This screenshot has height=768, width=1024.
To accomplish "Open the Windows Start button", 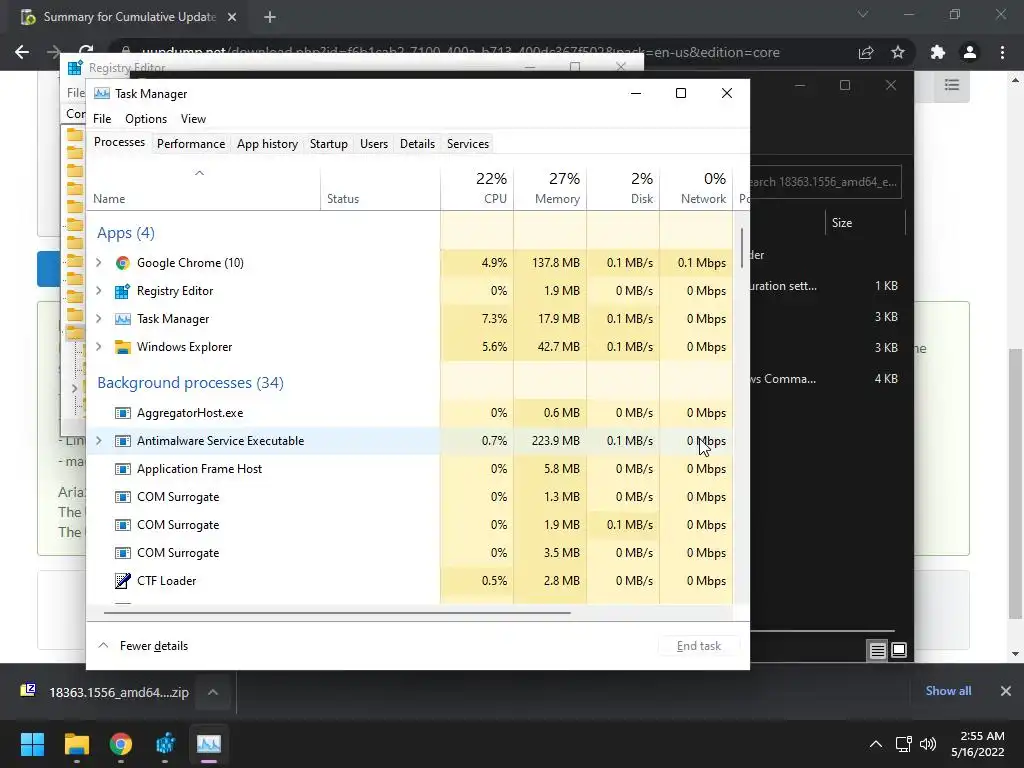I will (32, 744).
